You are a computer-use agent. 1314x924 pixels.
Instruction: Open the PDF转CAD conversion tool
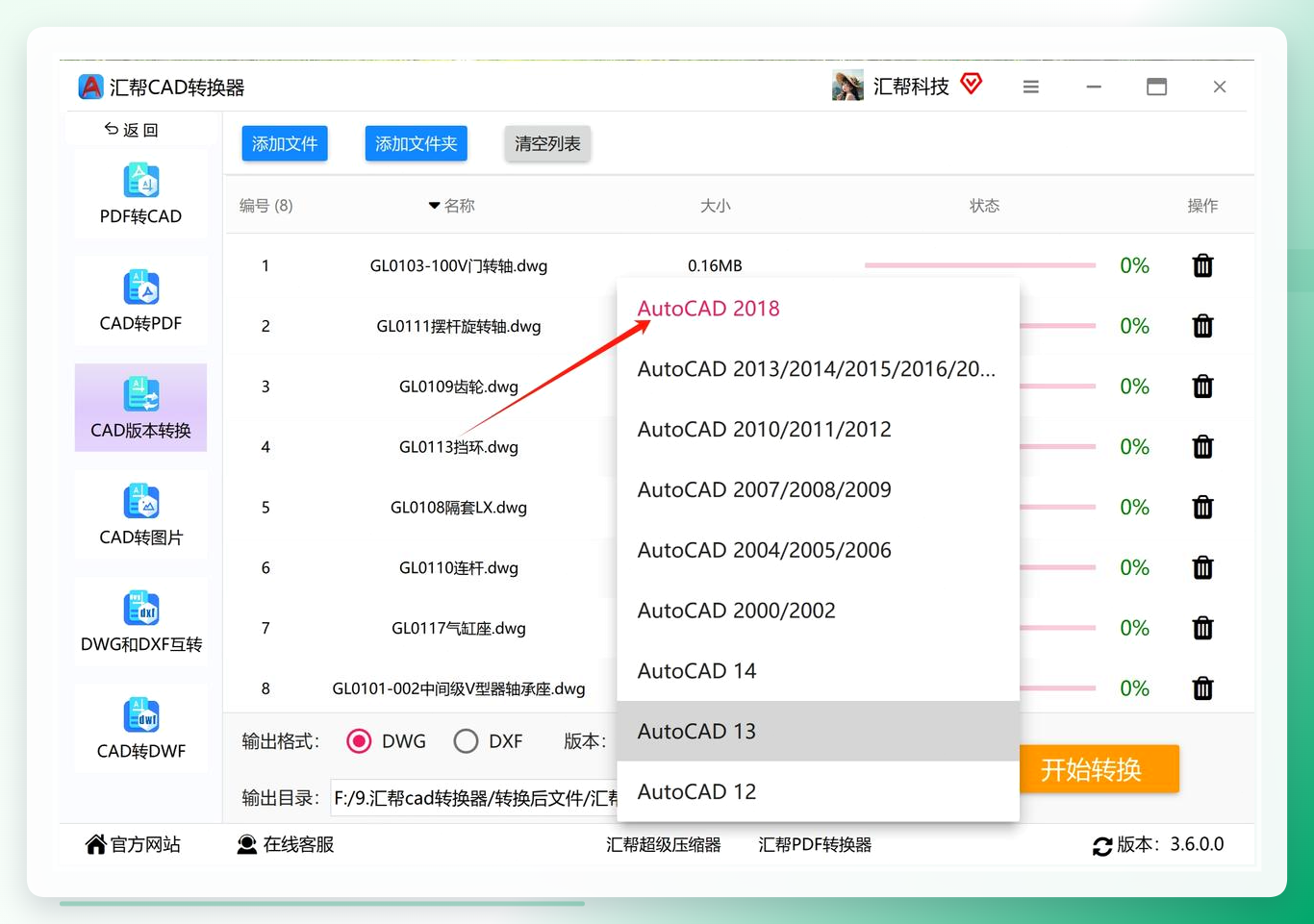(x=140, y=194)
